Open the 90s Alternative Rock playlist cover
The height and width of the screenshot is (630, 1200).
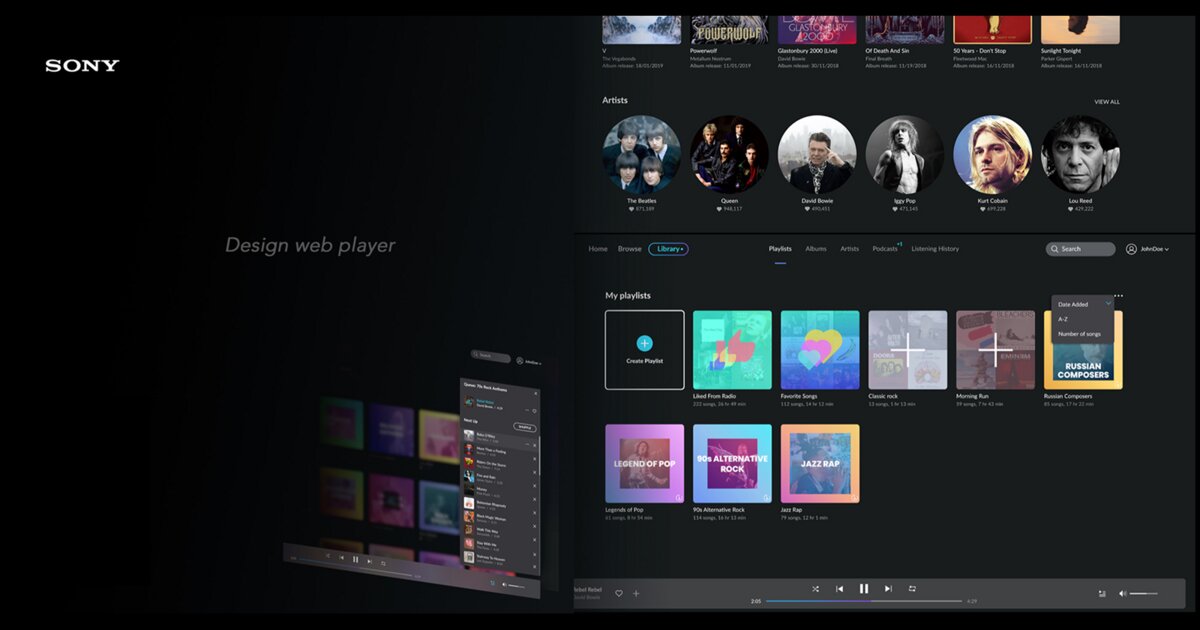click(732, 463)
